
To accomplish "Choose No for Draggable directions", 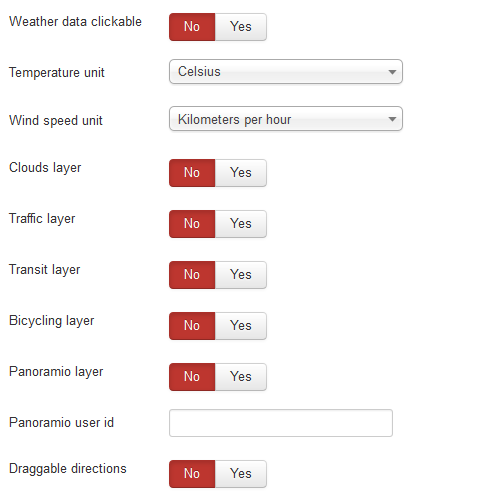I will click(x=192, y=474).
